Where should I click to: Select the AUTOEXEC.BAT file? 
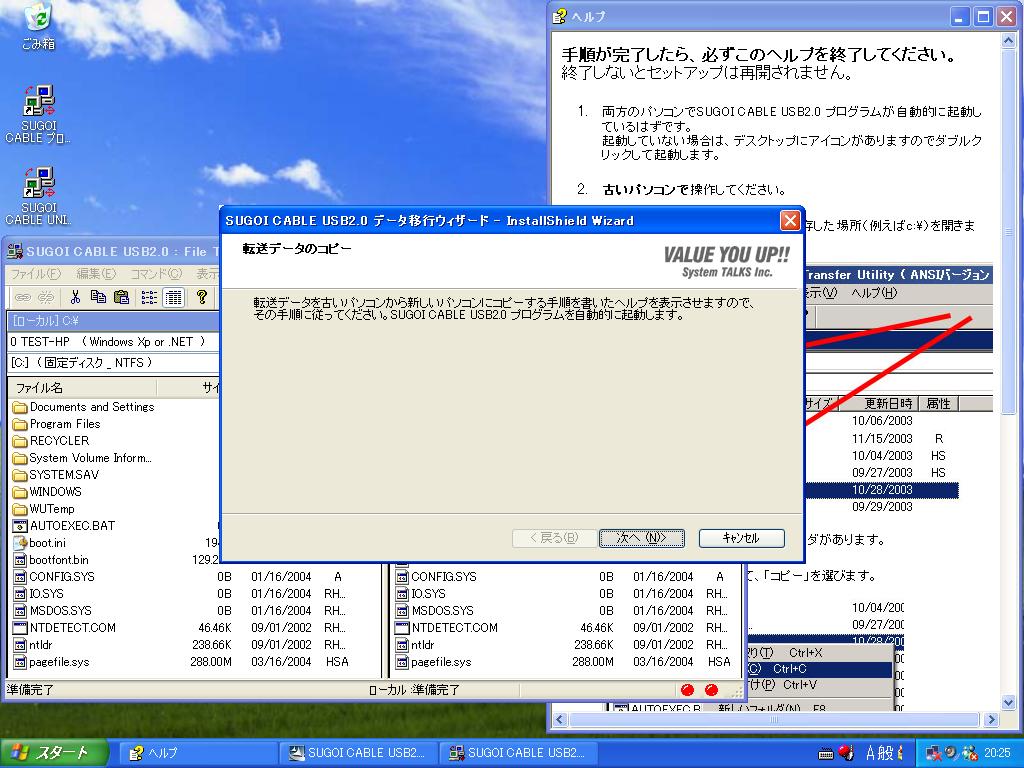coord(64,526)
